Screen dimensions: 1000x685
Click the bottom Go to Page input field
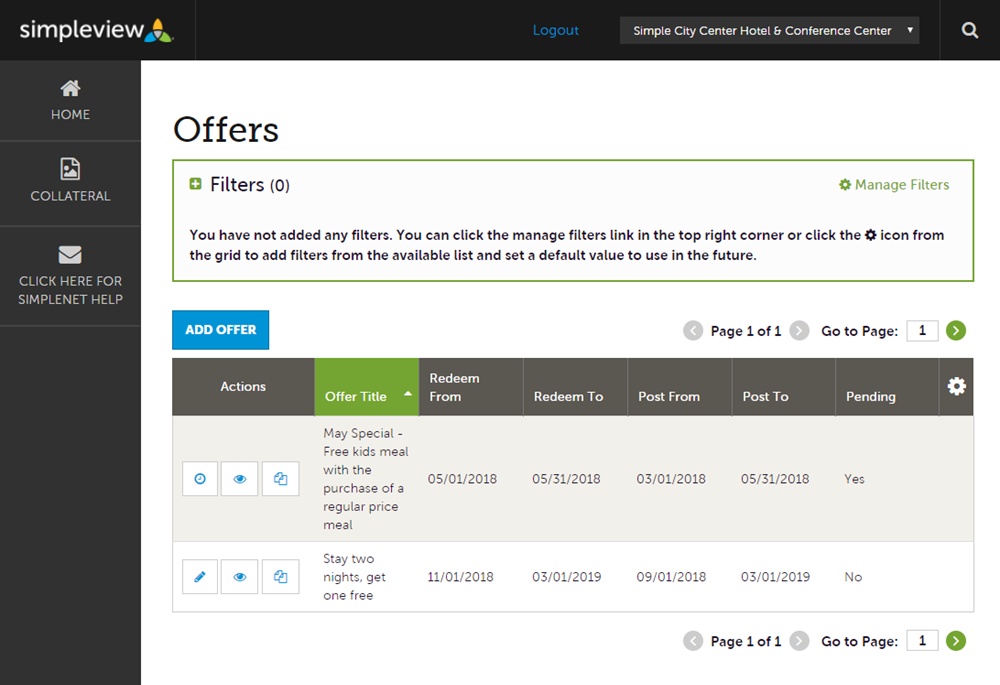[922, 640]
